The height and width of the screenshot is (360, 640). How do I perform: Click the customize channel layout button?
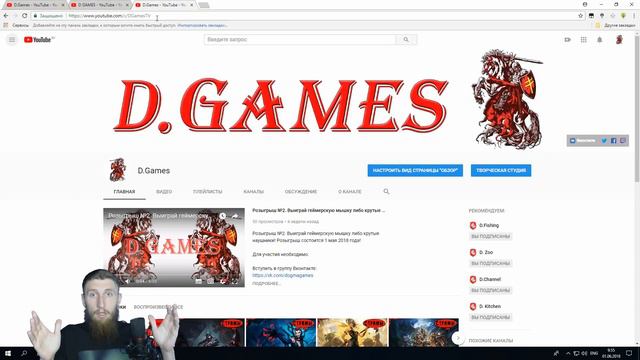pos(415,170)
